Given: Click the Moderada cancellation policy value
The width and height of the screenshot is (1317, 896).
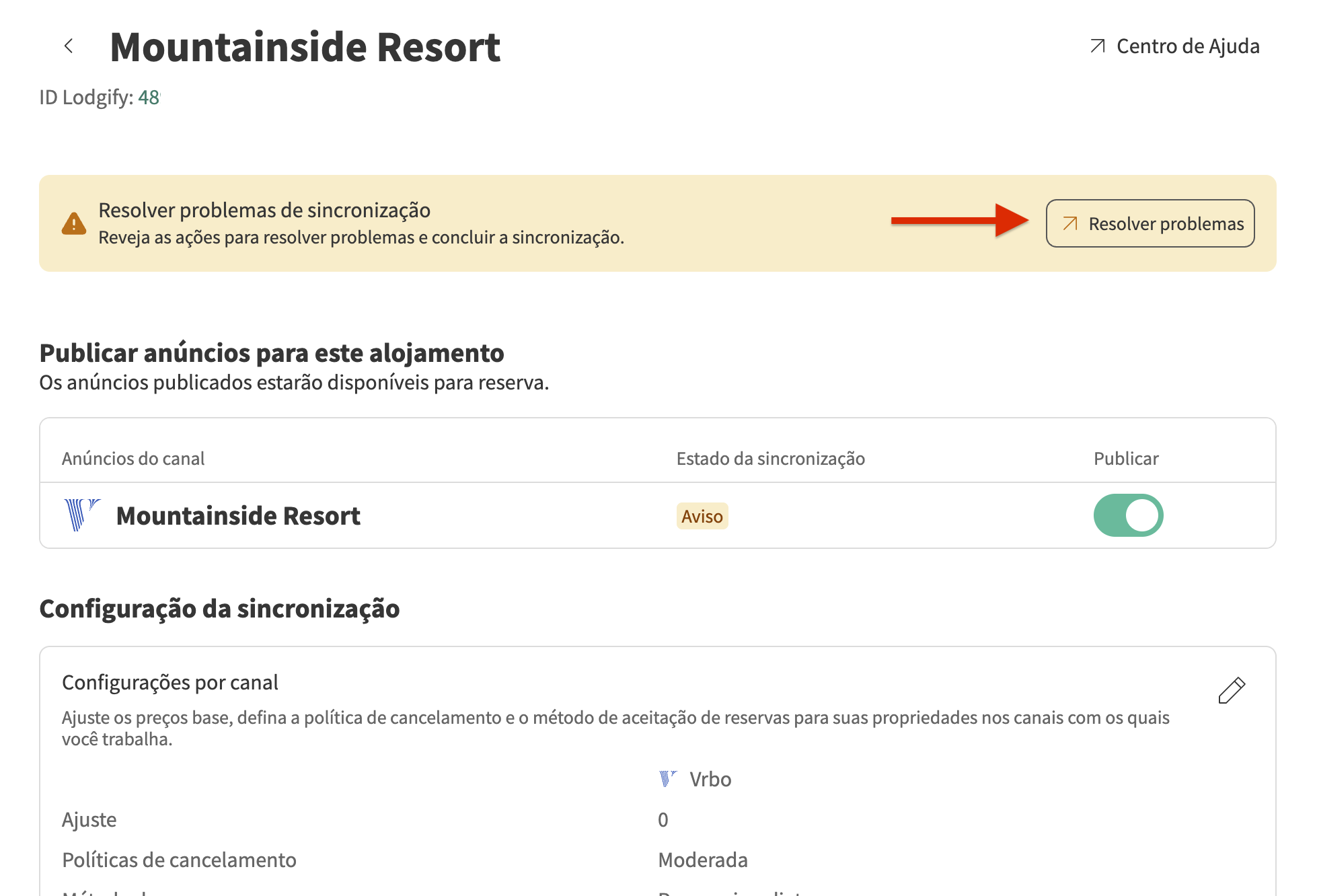Looking at the screenshot, I should click(703, 860).
